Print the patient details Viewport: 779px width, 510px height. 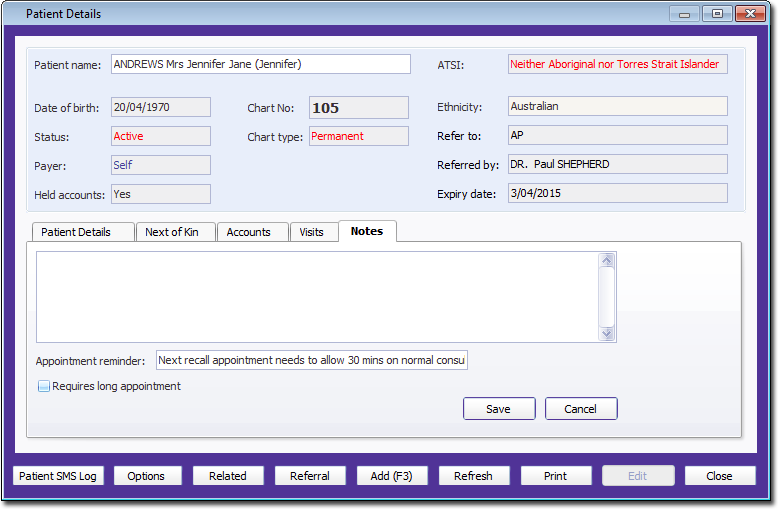click(555, 476)
